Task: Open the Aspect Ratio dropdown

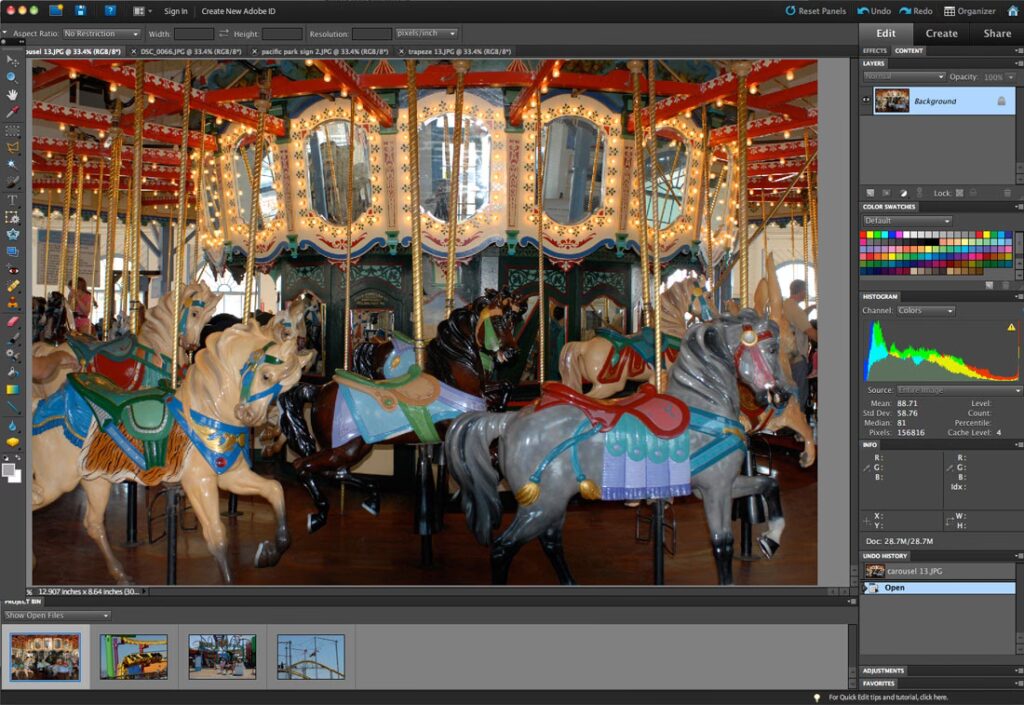Action: click(102, 33)
